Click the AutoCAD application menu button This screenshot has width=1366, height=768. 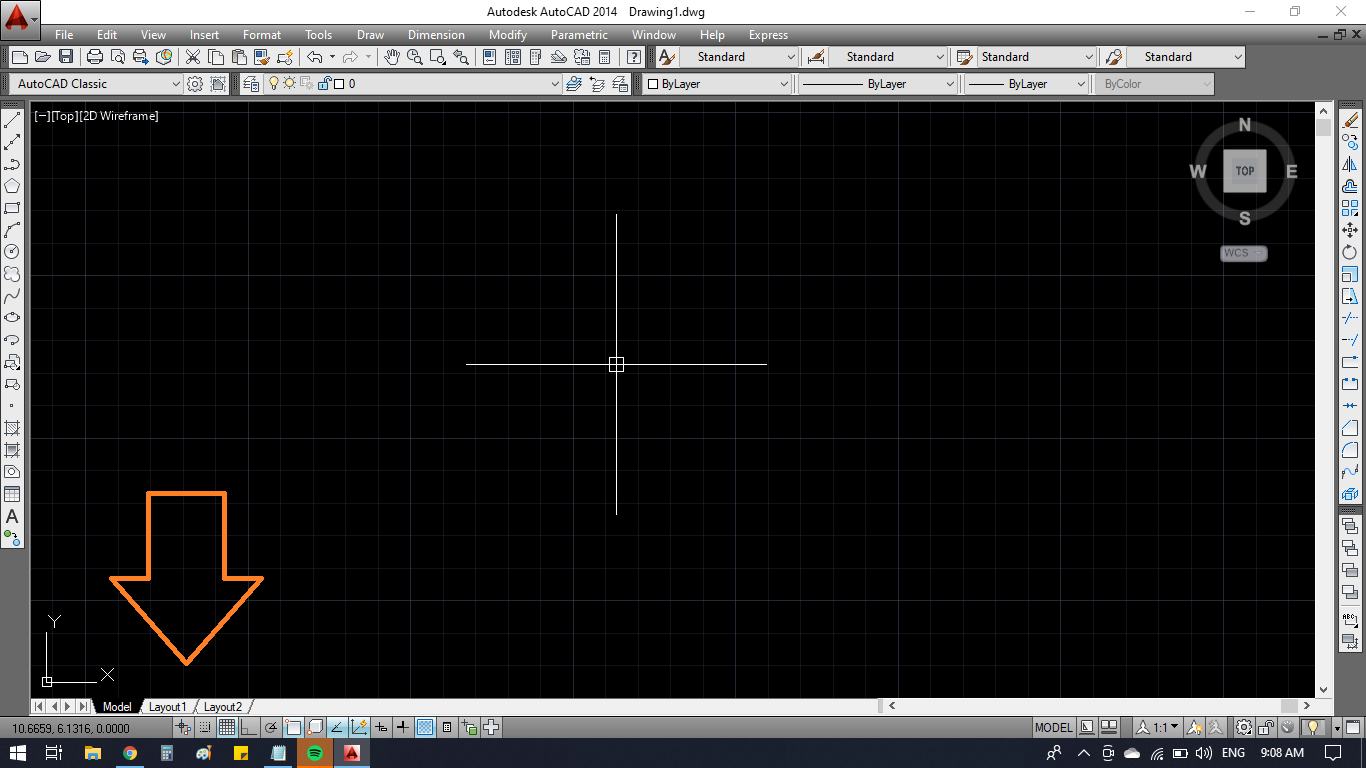20,18
